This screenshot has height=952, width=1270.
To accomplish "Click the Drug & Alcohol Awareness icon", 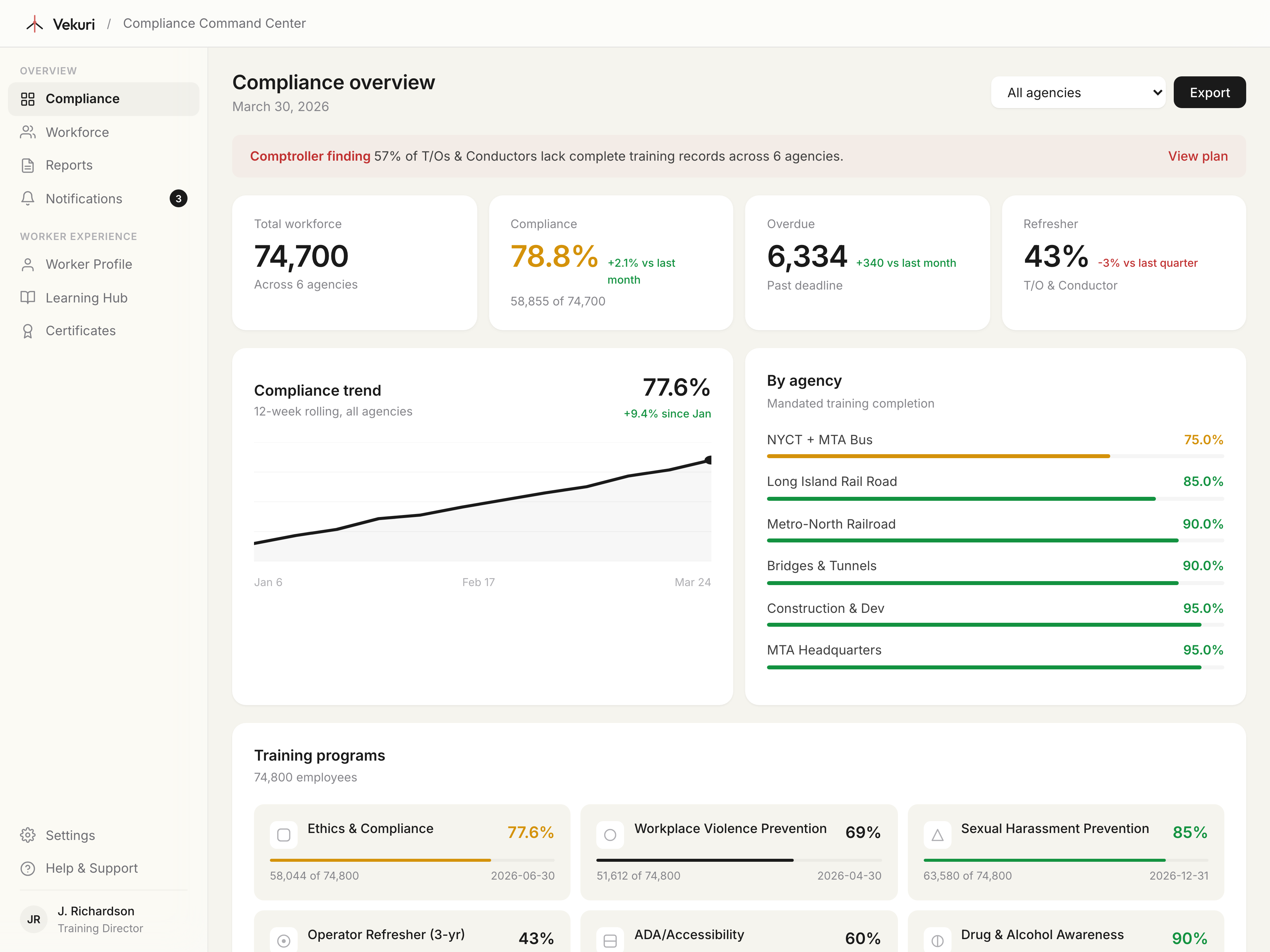I will click(937, 940).
